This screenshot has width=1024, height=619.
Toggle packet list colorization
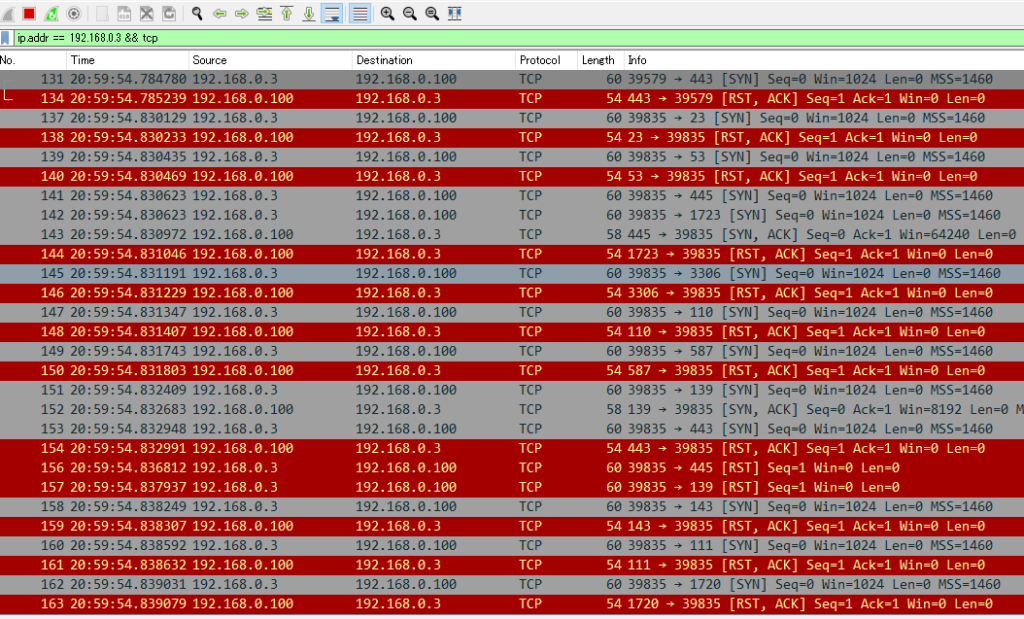point(359,13)
